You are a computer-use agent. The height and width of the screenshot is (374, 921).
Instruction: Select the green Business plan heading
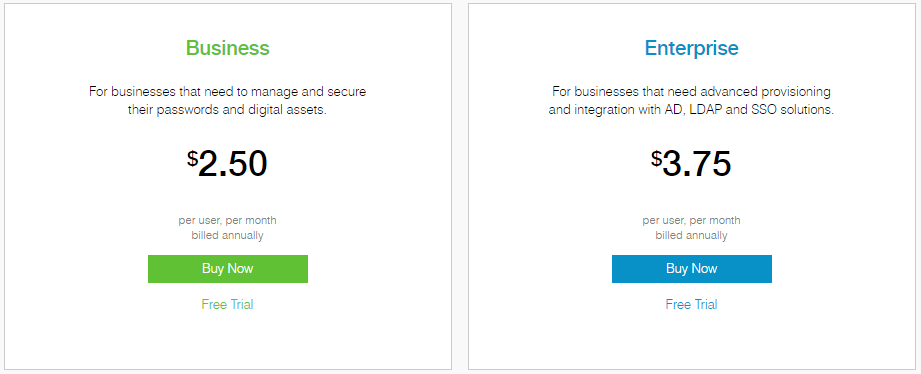228,48
